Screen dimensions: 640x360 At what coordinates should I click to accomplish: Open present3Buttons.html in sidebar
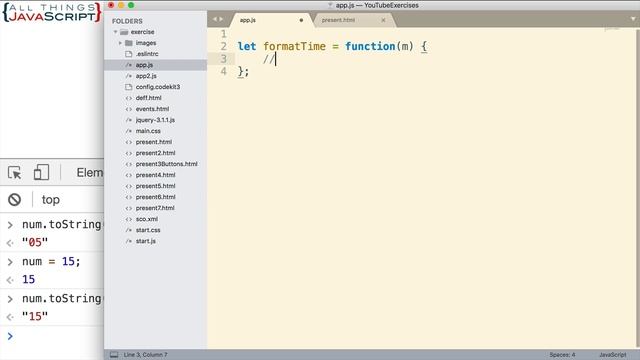[167, 164]
